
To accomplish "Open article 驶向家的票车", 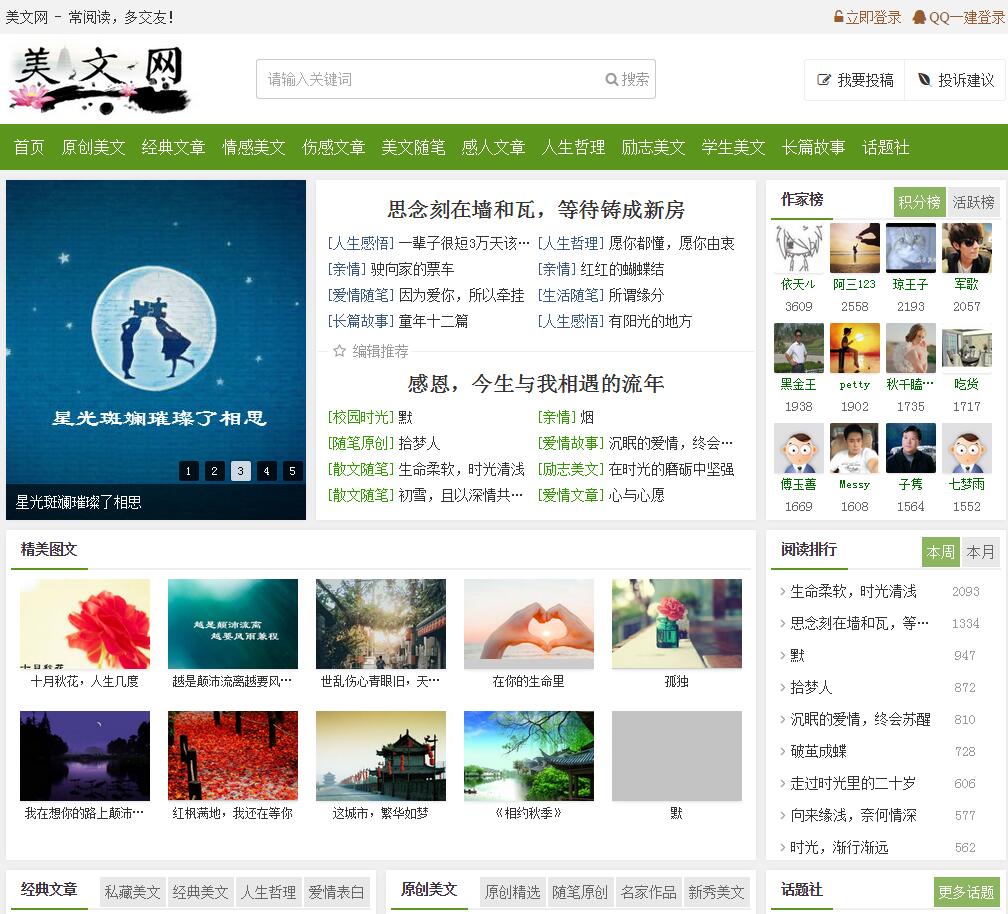I will (x=412, y=269).
